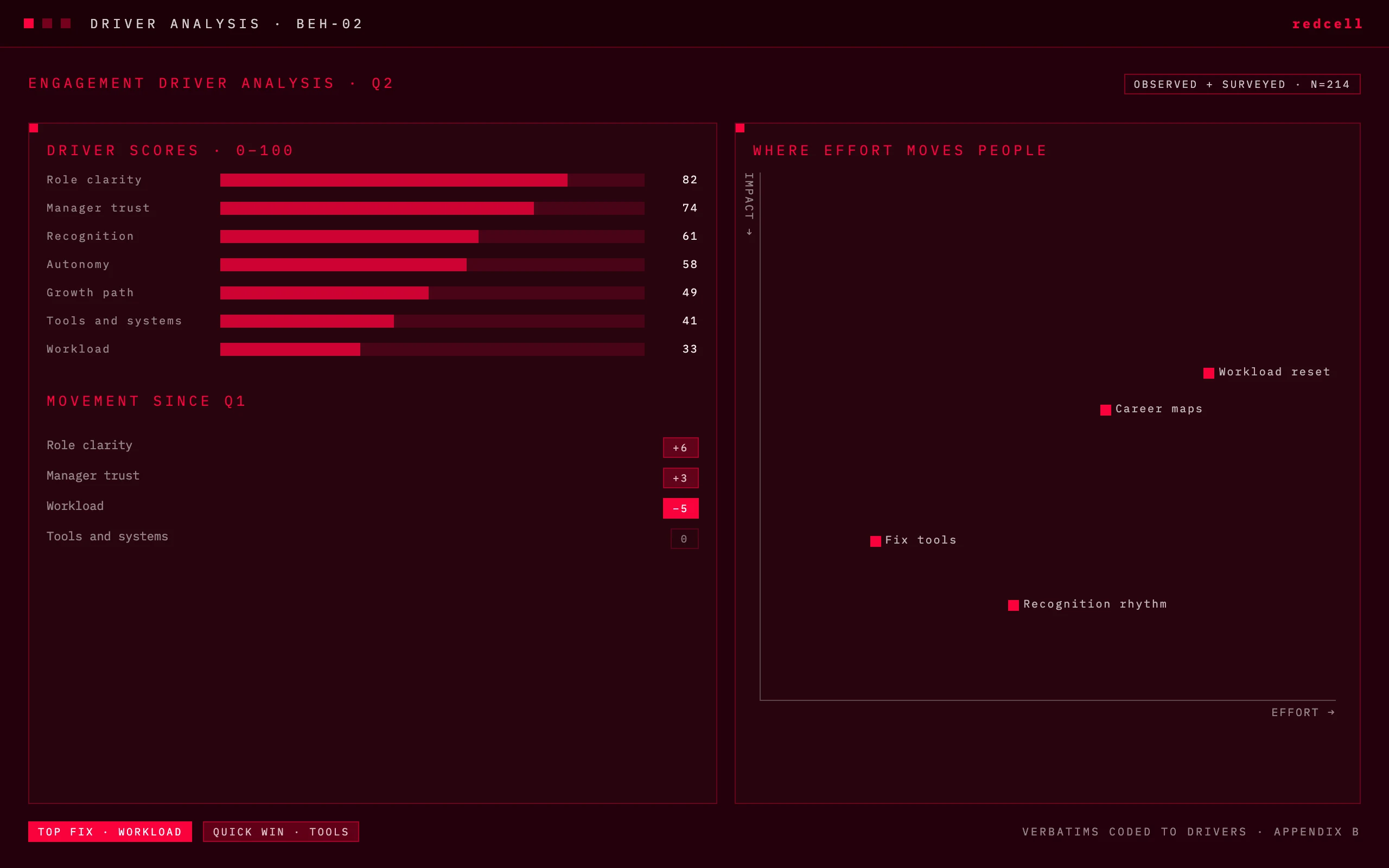Click Role clarity label in Driver Scores
1389x868 pixels.
94,180
